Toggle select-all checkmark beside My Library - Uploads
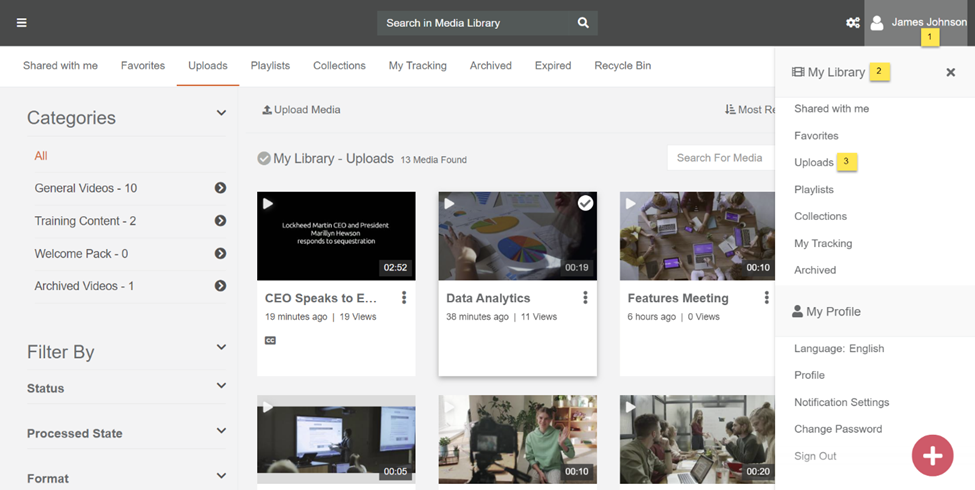Screen dimensions: 975x490 point(264,158)
